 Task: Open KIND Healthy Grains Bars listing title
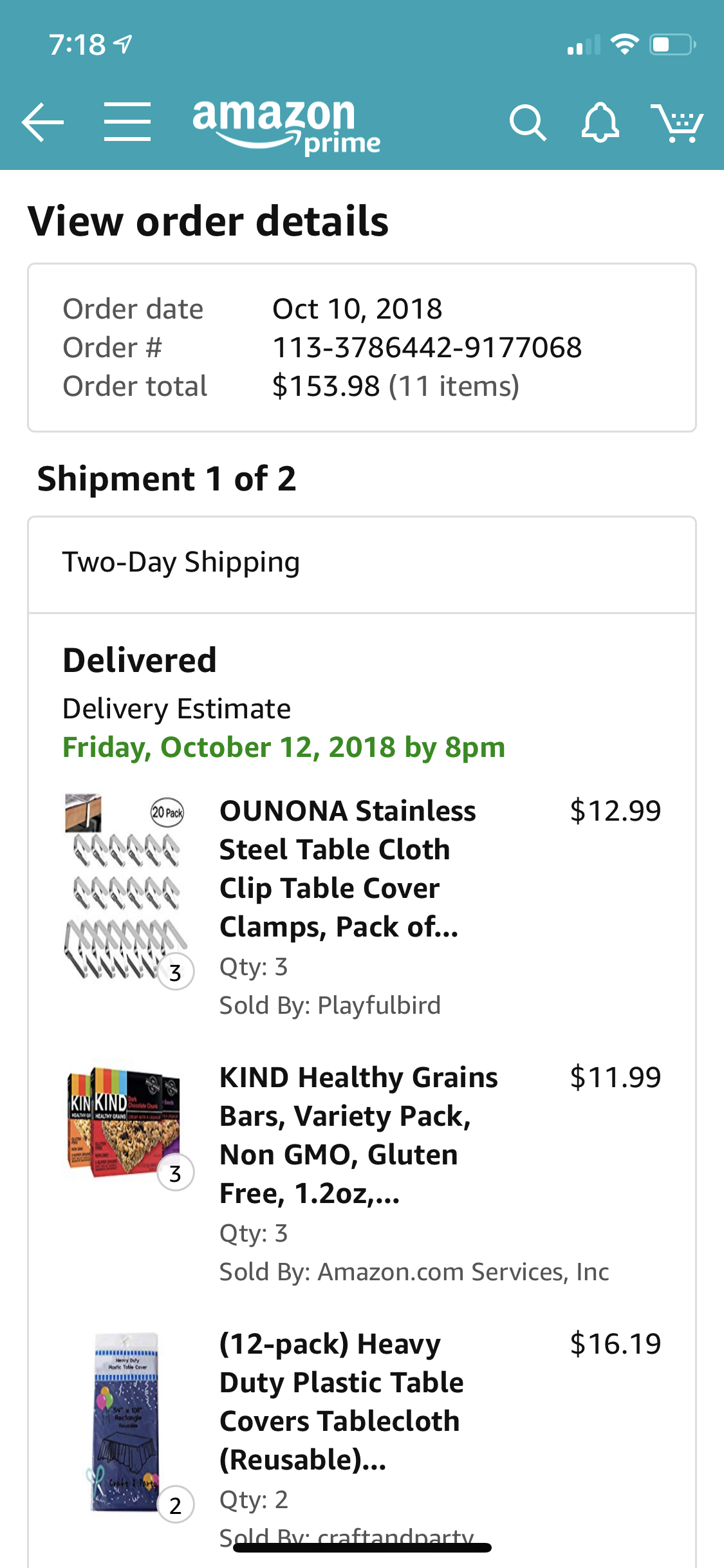point(358,1135)
